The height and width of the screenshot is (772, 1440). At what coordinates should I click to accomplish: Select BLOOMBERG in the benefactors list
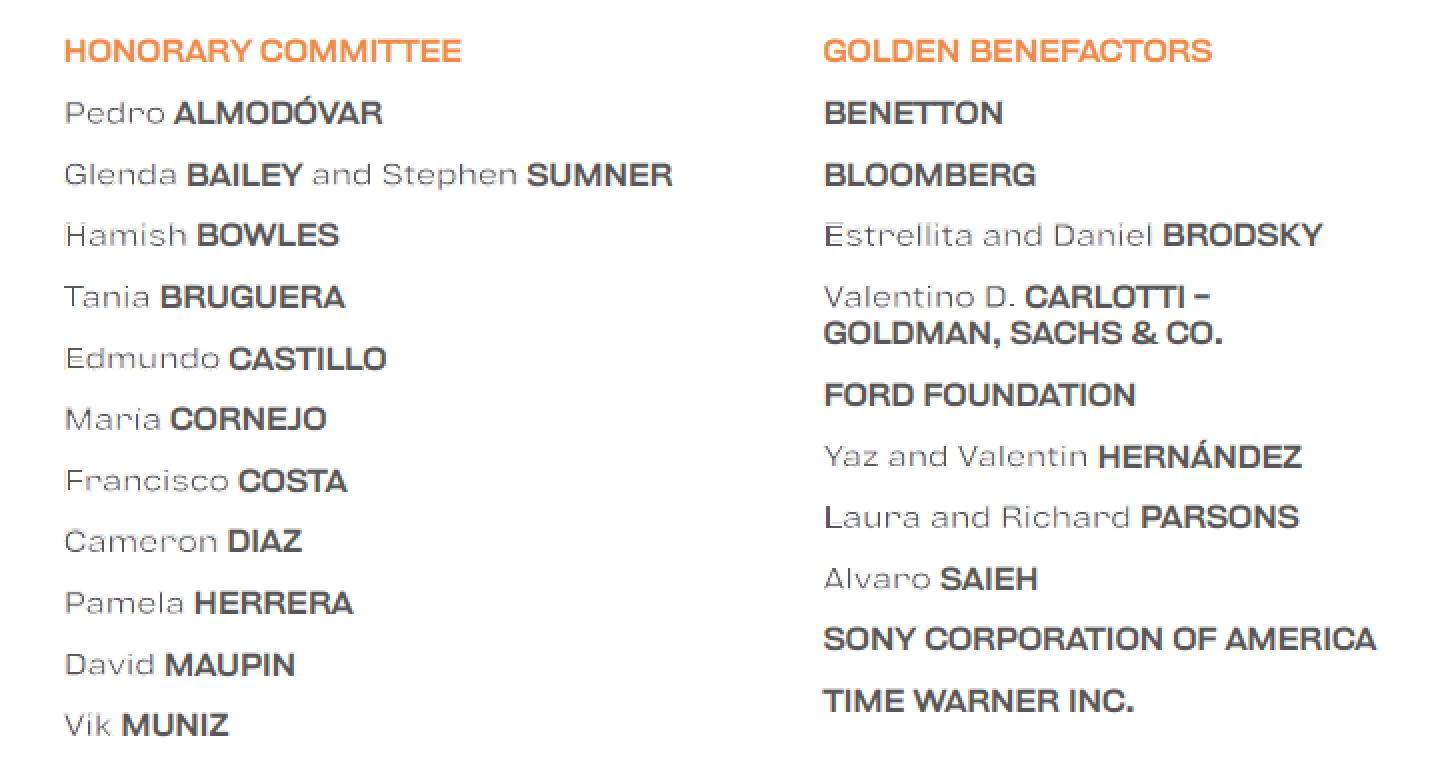click(929, 175)
